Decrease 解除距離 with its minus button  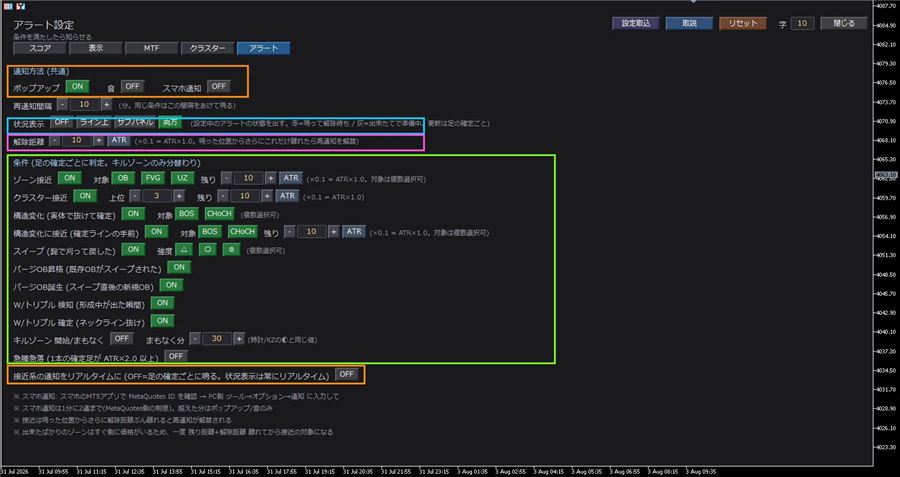point(54,141)
